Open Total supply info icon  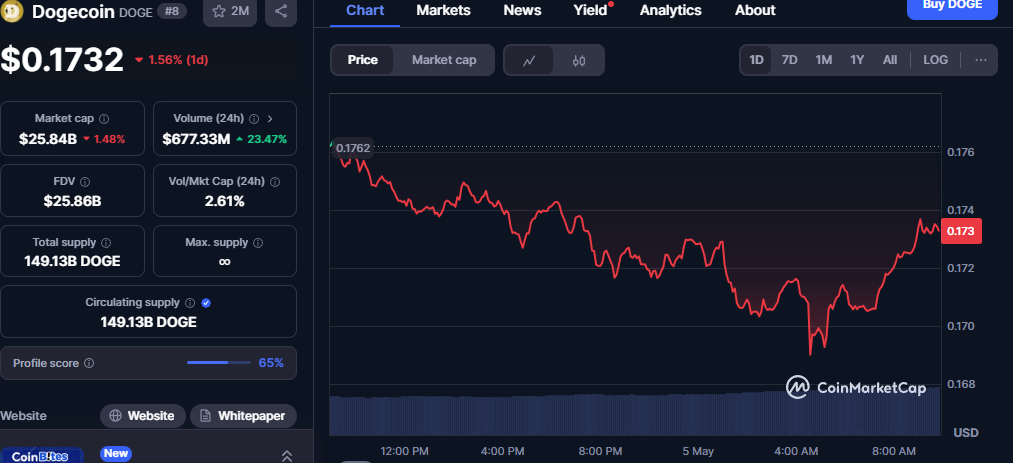point(107,243)
